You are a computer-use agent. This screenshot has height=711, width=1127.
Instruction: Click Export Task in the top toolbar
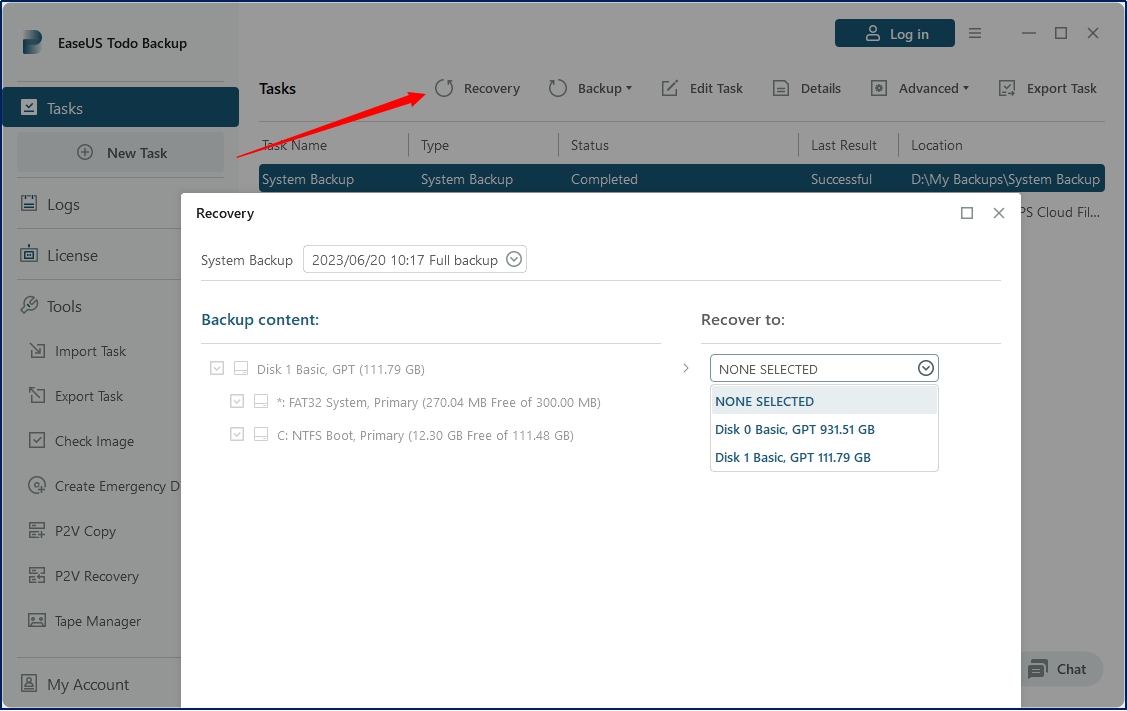tap(1047, 88)
